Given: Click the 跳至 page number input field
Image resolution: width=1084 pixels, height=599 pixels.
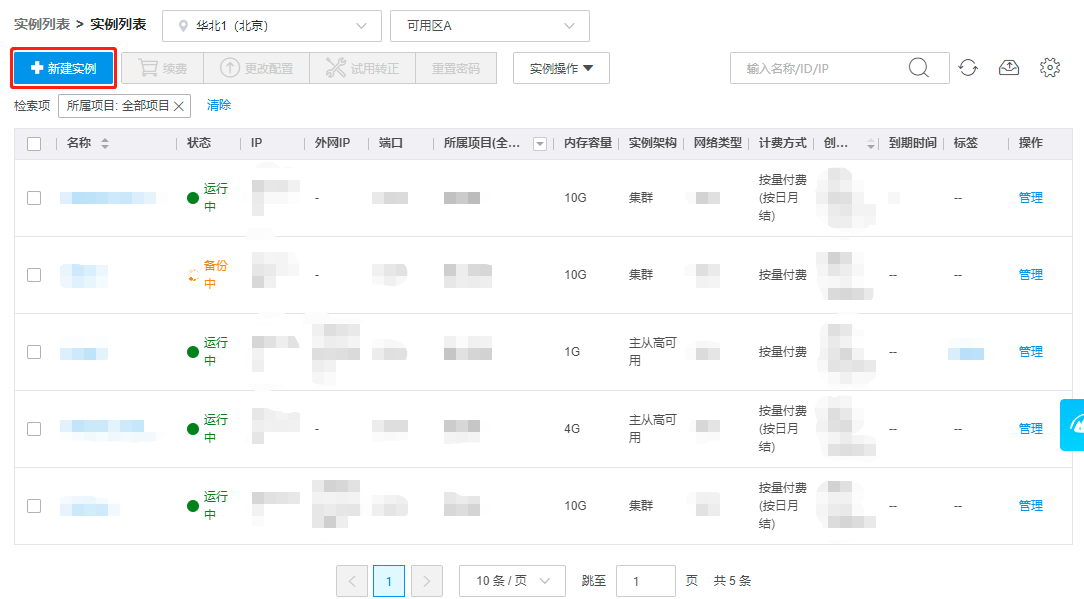Looking at the screenshot, I should (x=646, y=581).
